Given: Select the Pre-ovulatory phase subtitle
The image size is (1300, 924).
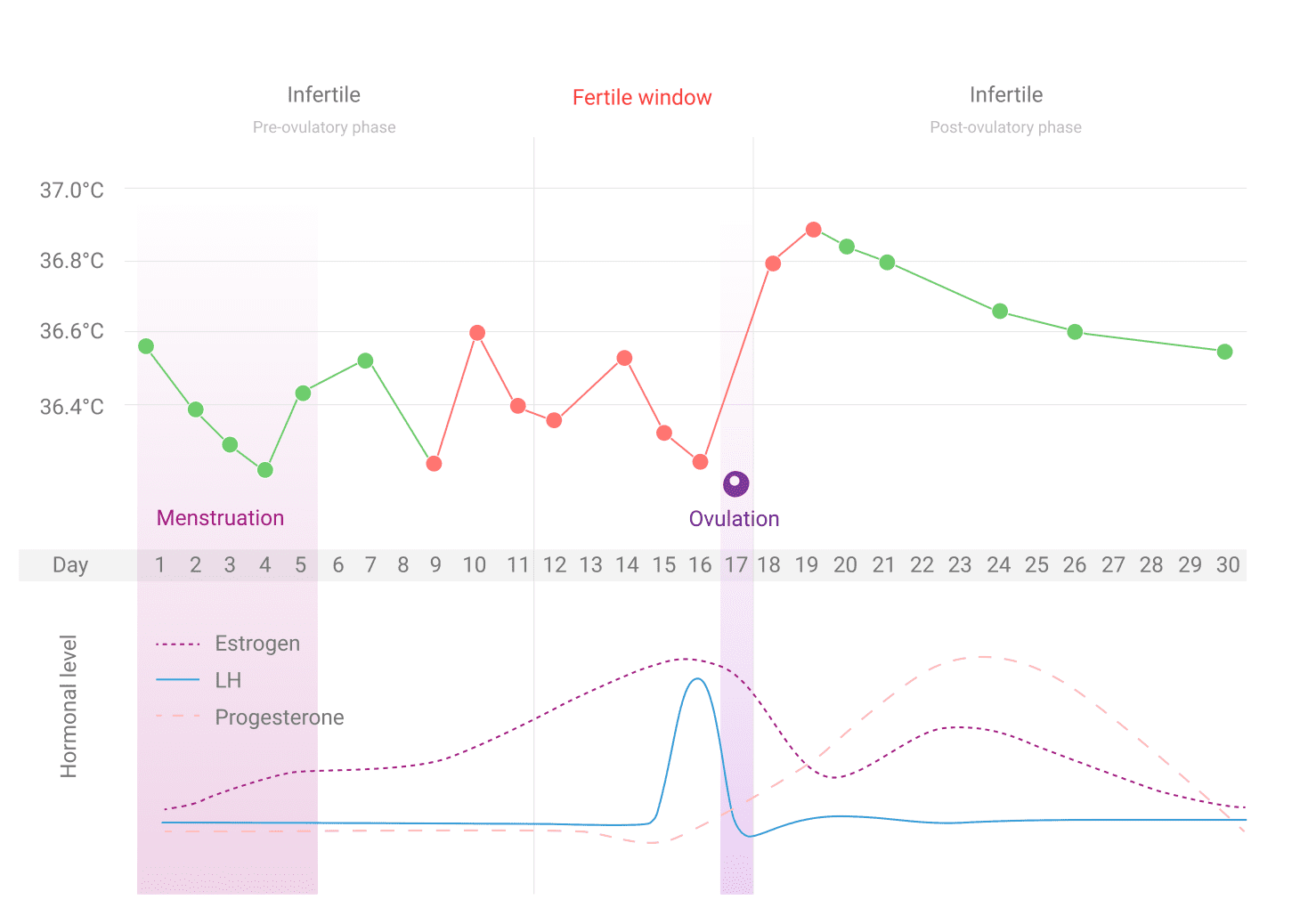Looking at the screenshot, I should (324, 127).
